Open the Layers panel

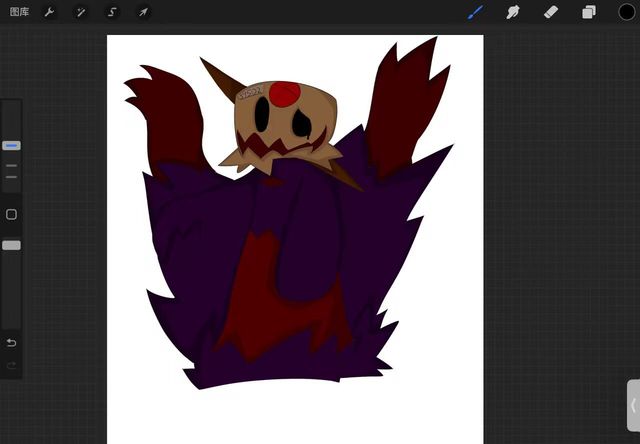point(589,12)
